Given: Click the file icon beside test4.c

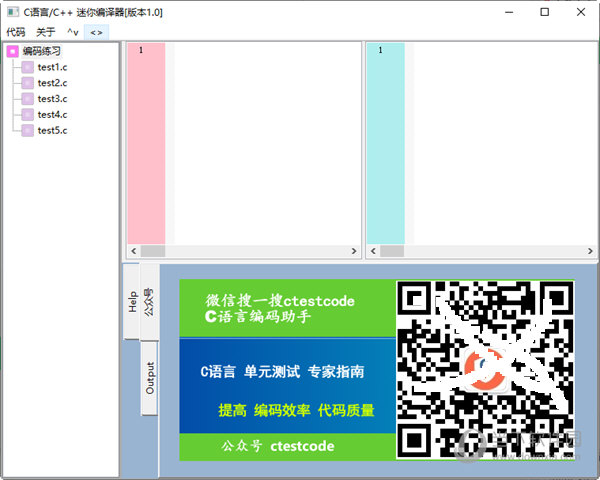Looking at the screenshot, I should click(x=28, y=114).
